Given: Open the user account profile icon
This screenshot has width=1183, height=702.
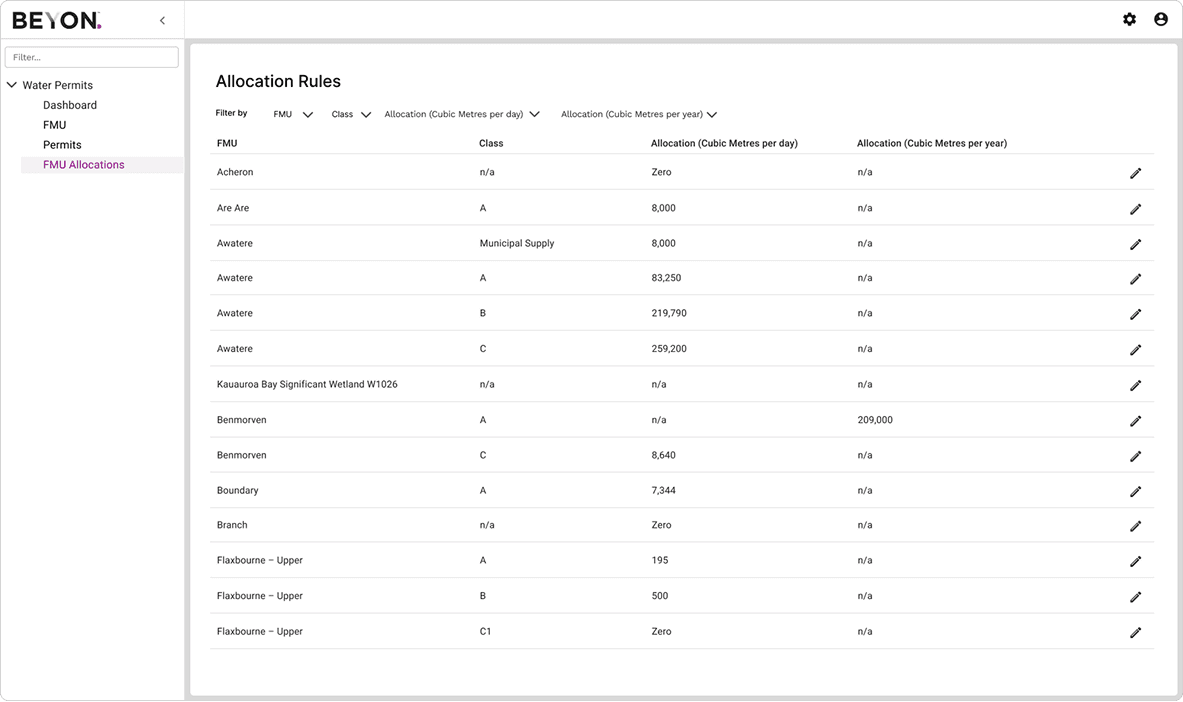Looking at the screenshot, I should (x=1161, y=20).
